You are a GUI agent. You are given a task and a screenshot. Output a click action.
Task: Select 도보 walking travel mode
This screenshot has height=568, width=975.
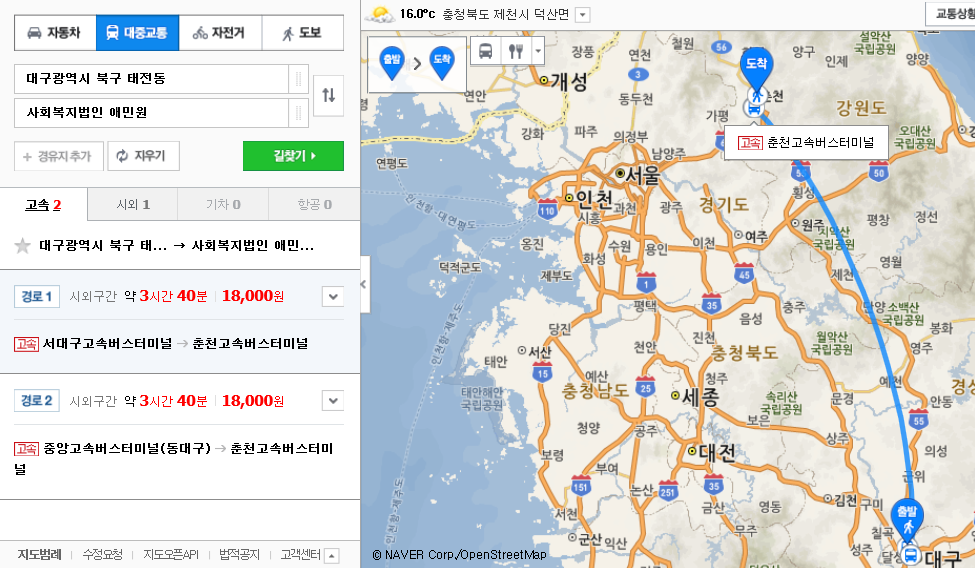[302, 33]
